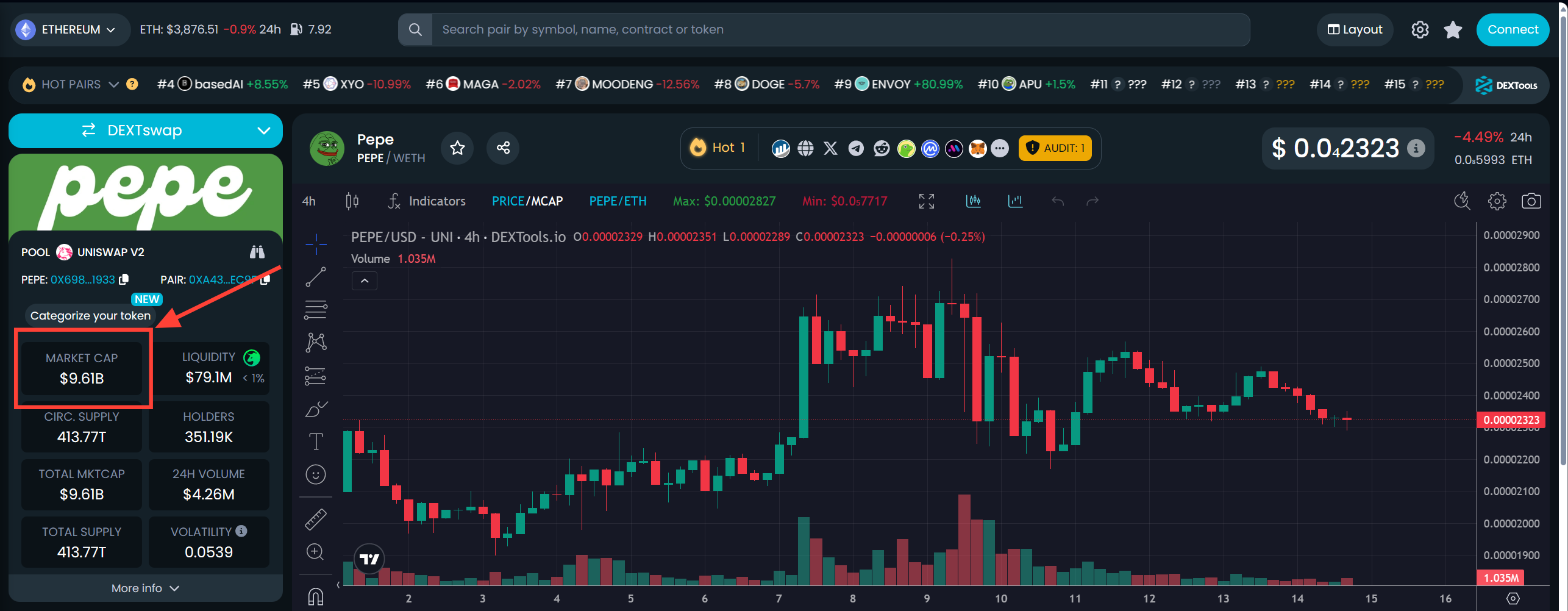This screenshot has width=1568, height=611.
Task: Select the brush drawing tool
Action: point(316,409)
